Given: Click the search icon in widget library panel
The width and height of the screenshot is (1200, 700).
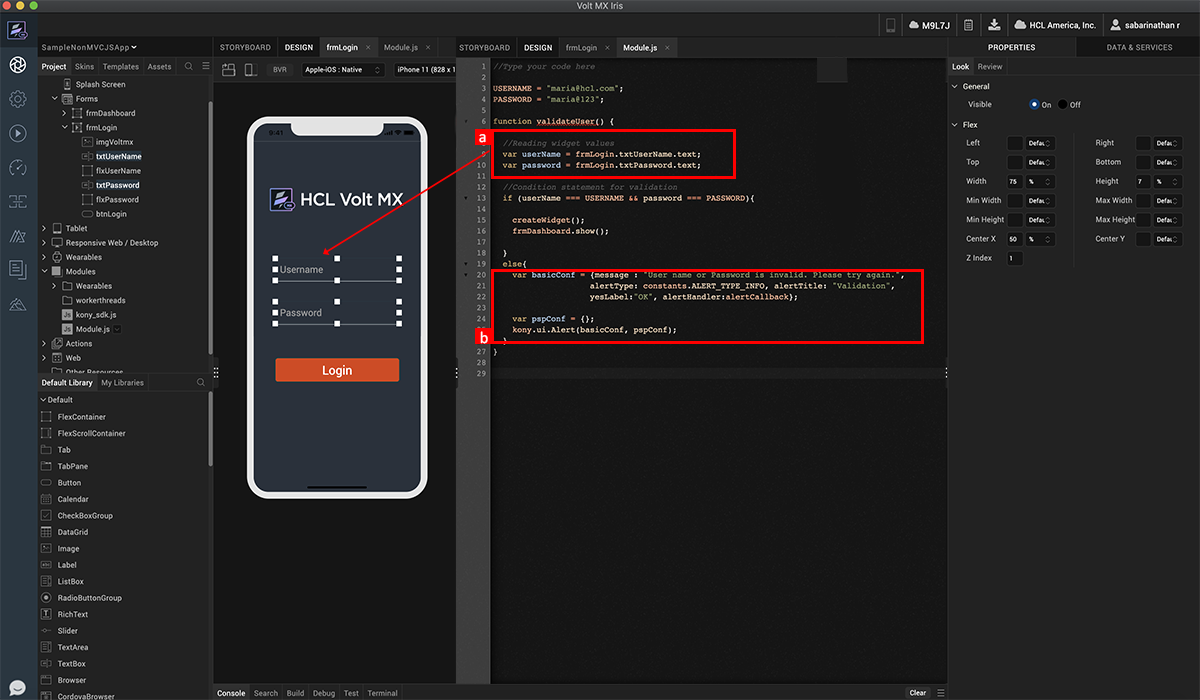Looking at the screenshot, I should pos(201,383).
